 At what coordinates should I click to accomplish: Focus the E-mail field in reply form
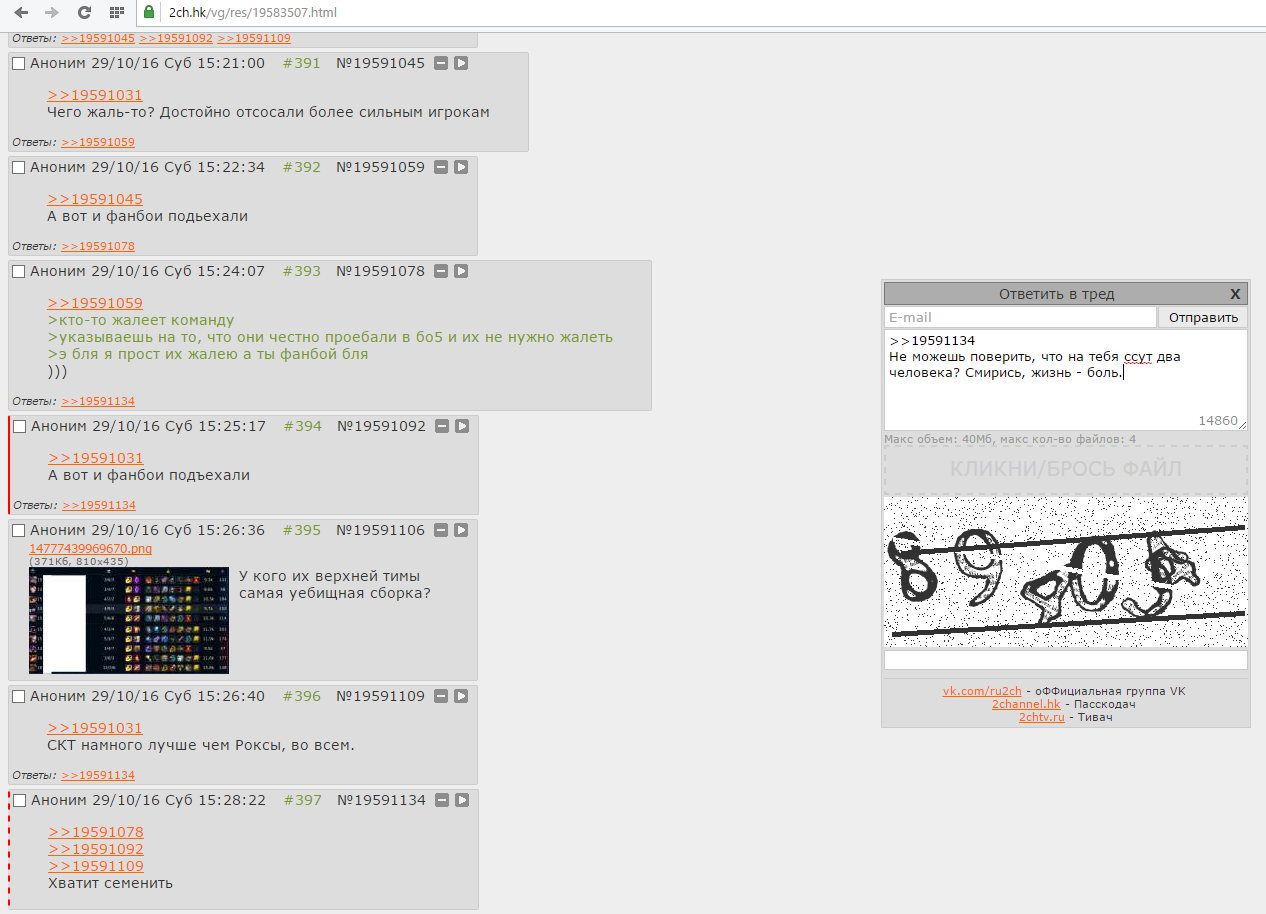click(1020, 317)
